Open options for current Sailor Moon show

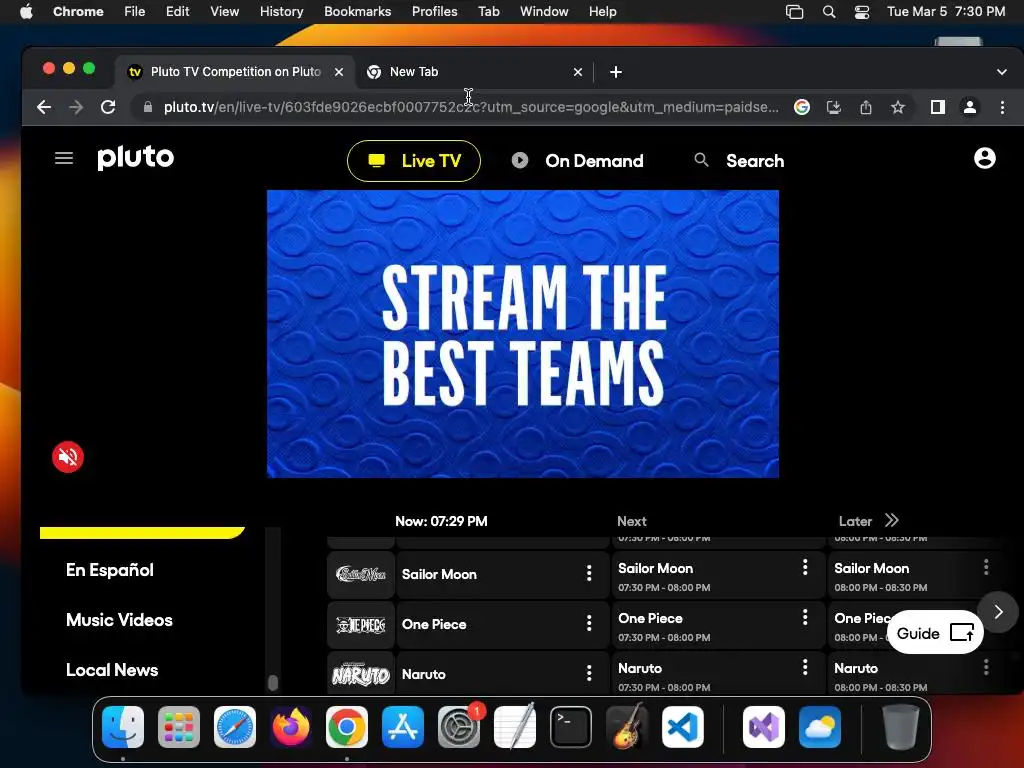click(589, 573)
